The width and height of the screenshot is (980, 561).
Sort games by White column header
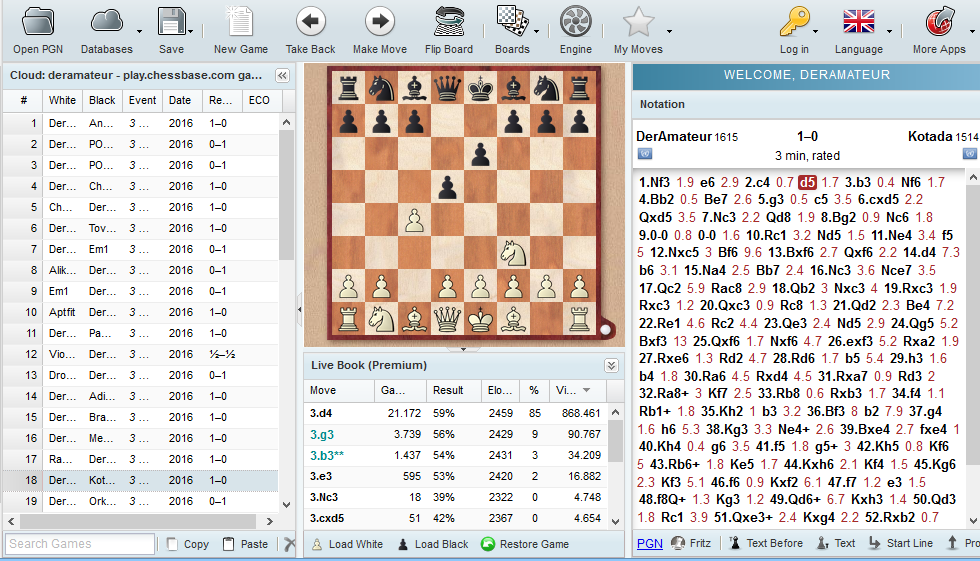click(62, 101)
